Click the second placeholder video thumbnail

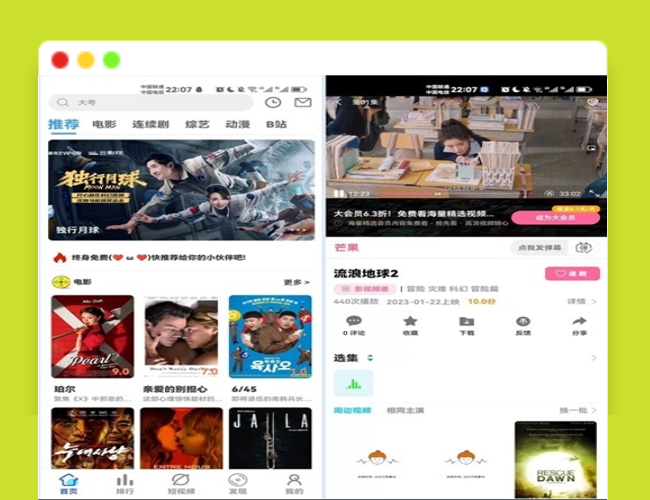pyautogui.click(x=466, y=462)
